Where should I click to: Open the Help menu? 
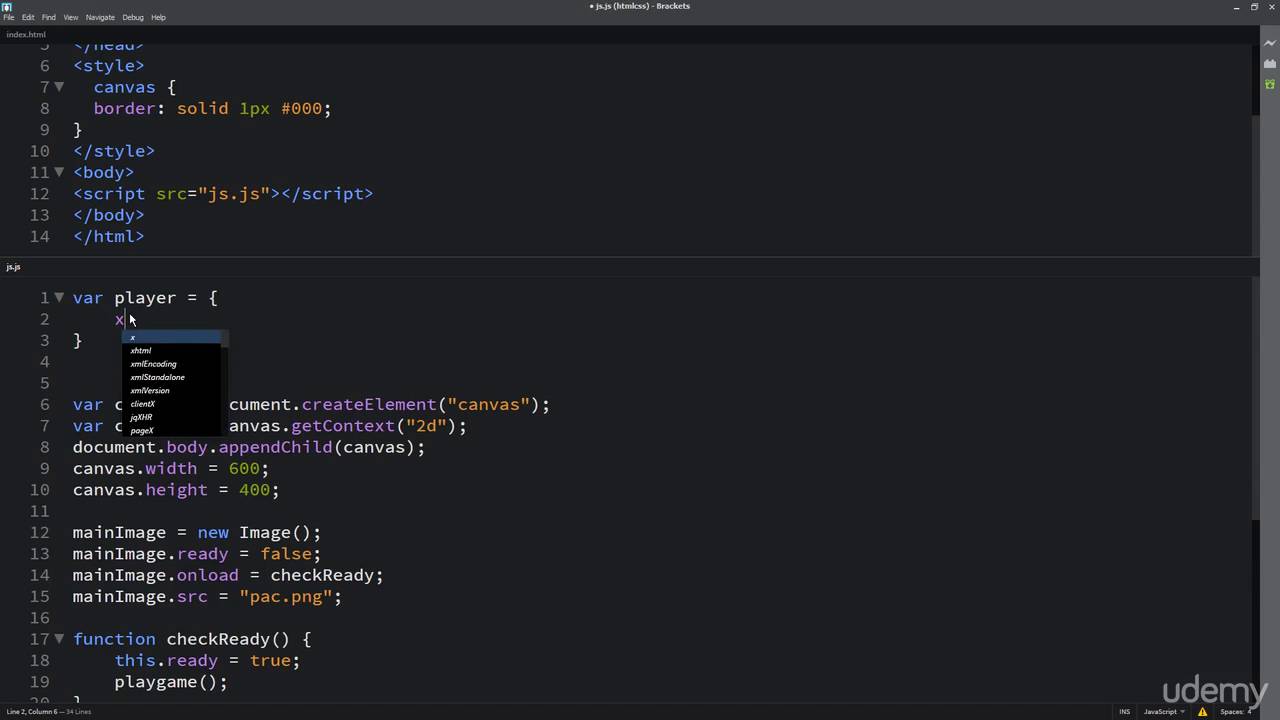pos(158,17)
